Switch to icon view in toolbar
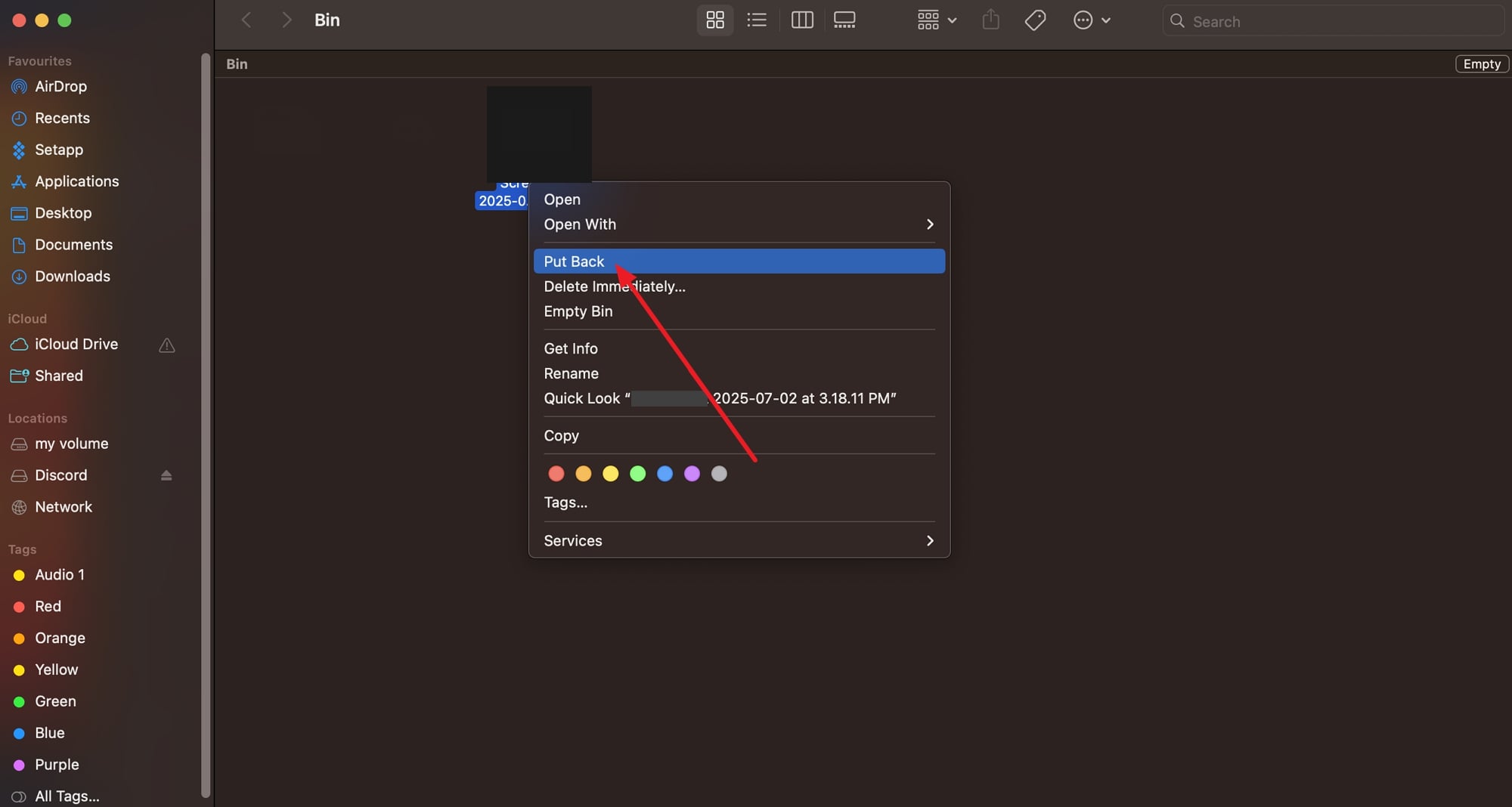This screenshot has height=807, width=1512. coord(714,20)
